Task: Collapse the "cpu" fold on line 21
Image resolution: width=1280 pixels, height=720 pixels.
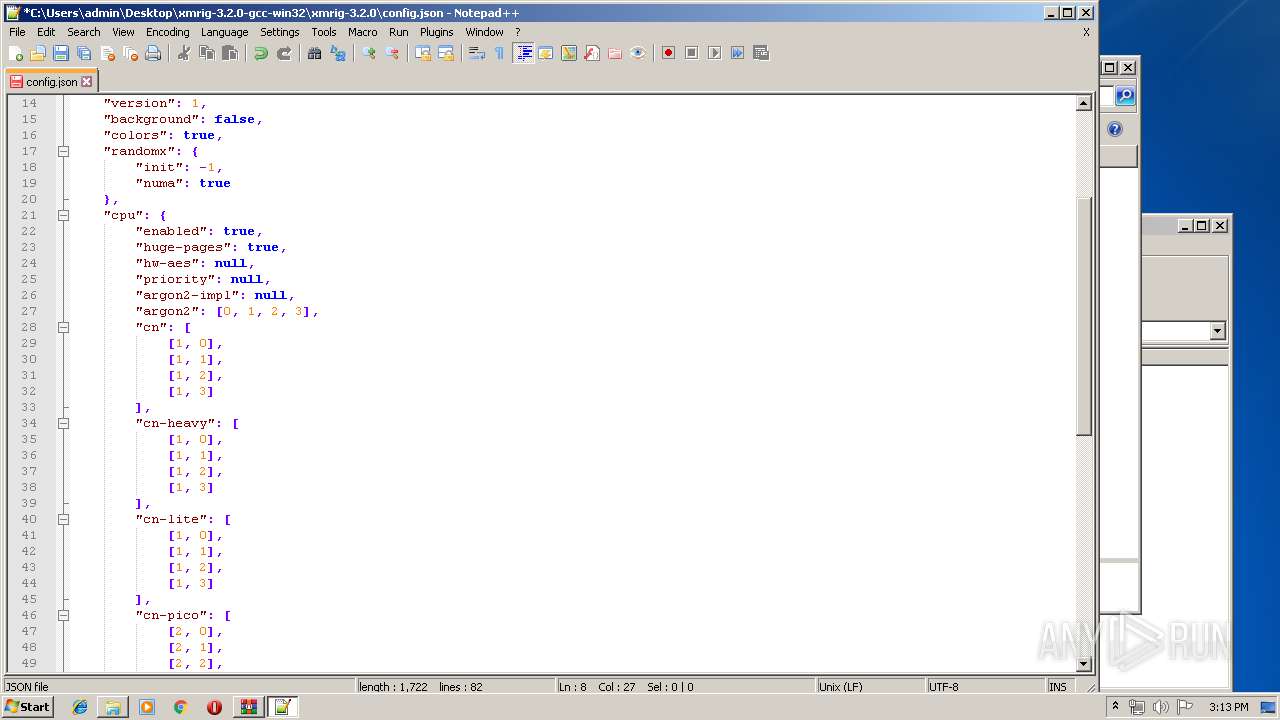Action: pos(63,215)
